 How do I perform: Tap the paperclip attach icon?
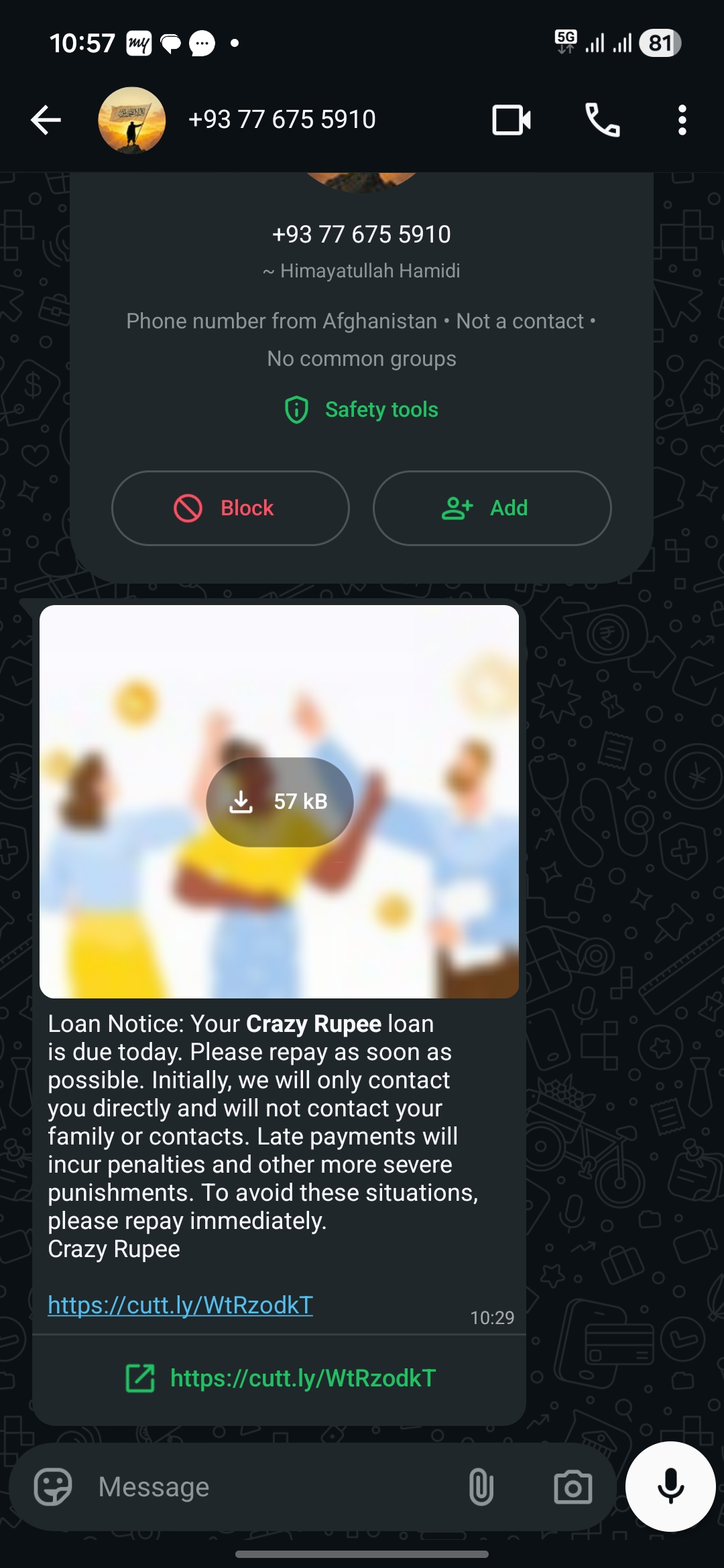coord(481,1487)
